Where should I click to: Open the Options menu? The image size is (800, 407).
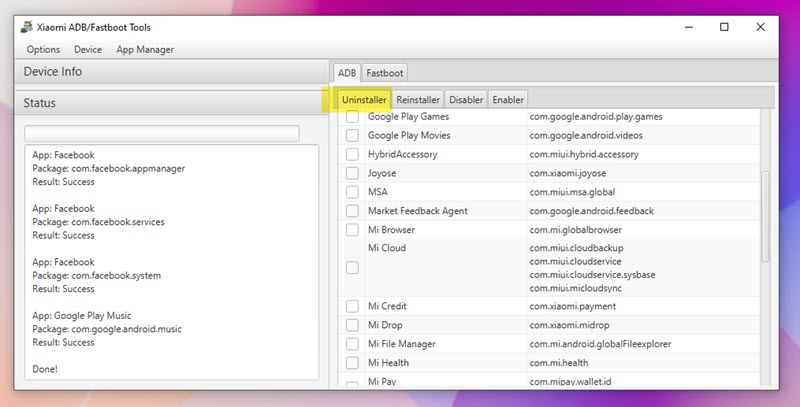[43, 49]
